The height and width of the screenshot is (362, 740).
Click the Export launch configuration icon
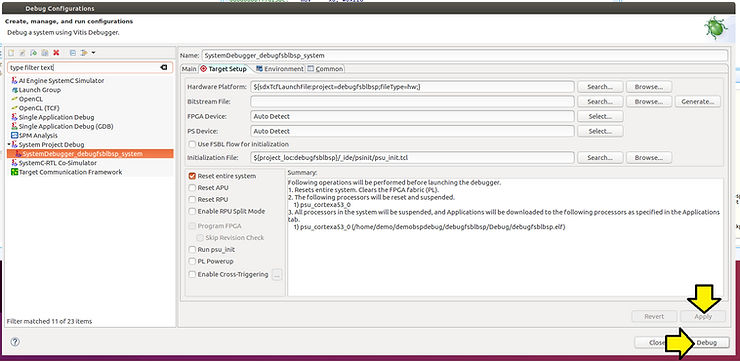pyautogui.click(x=34, y=53)
